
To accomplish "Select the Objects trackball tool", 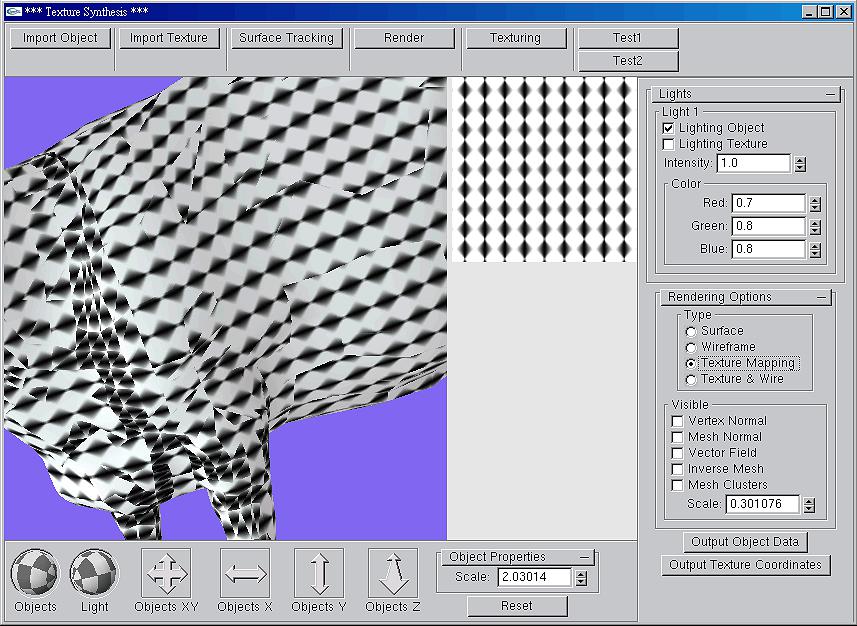I will point(34,575).
